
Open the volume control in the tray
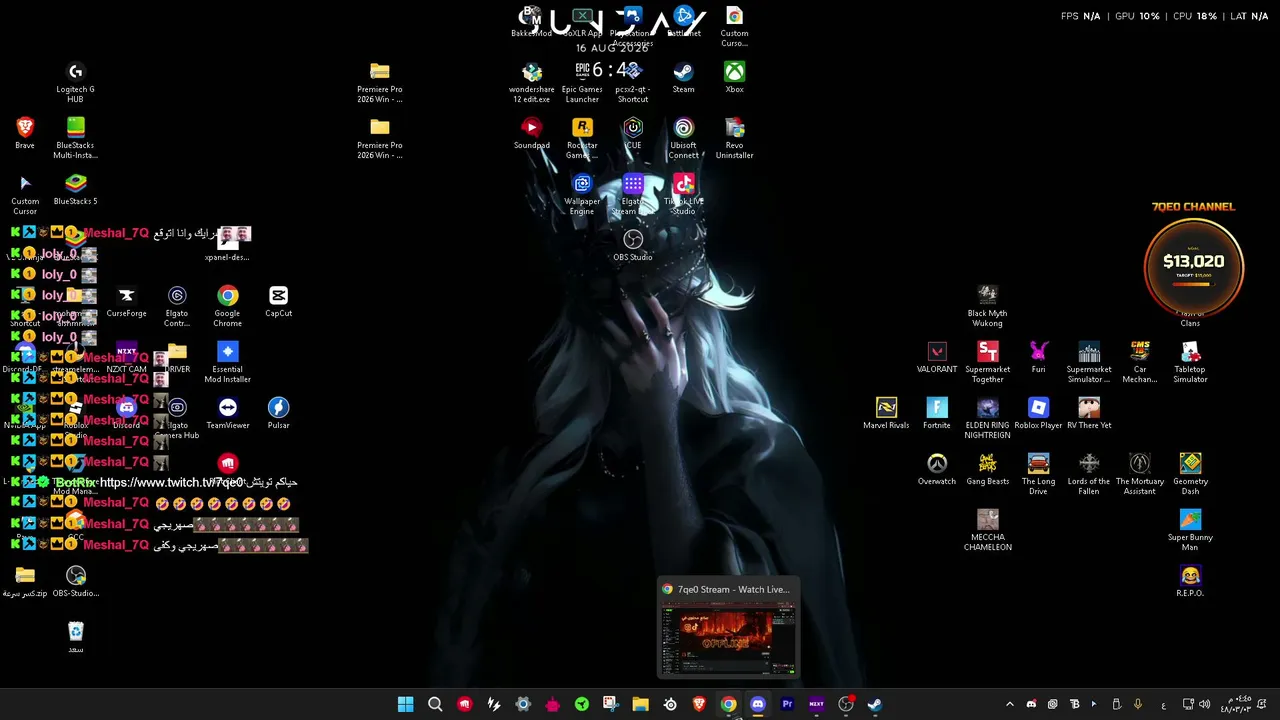pyautogui.click(x=1204, y=704)
